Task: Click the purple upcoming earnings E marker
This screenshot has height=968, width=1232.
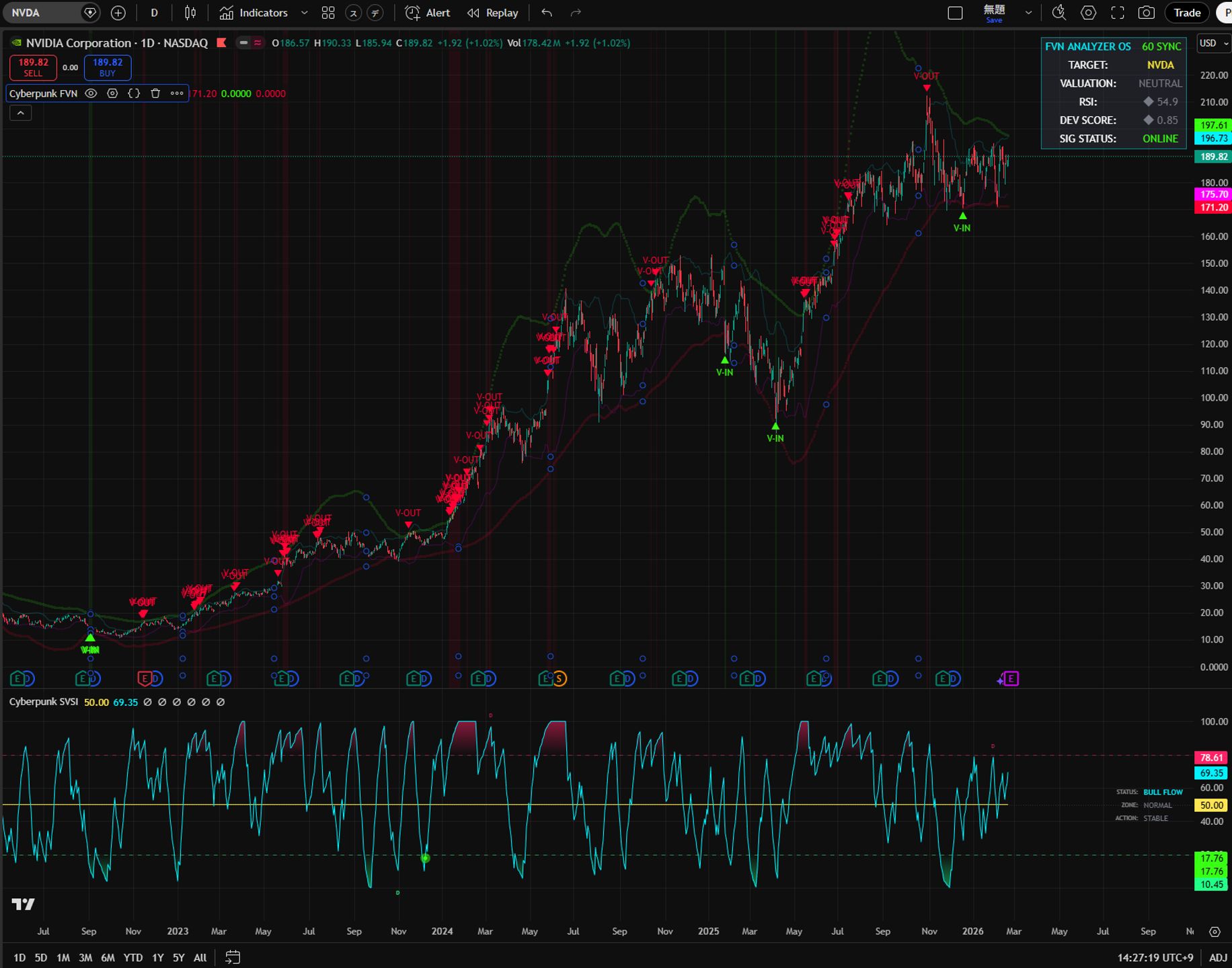Action: tap(1011, 679)
